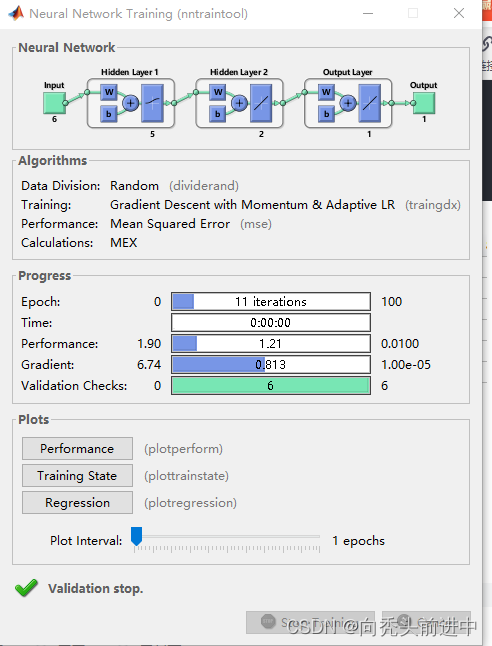Click the MATLAB logo in title bar
The height and width of the screenshot is (646, 492).
[16, 14]
